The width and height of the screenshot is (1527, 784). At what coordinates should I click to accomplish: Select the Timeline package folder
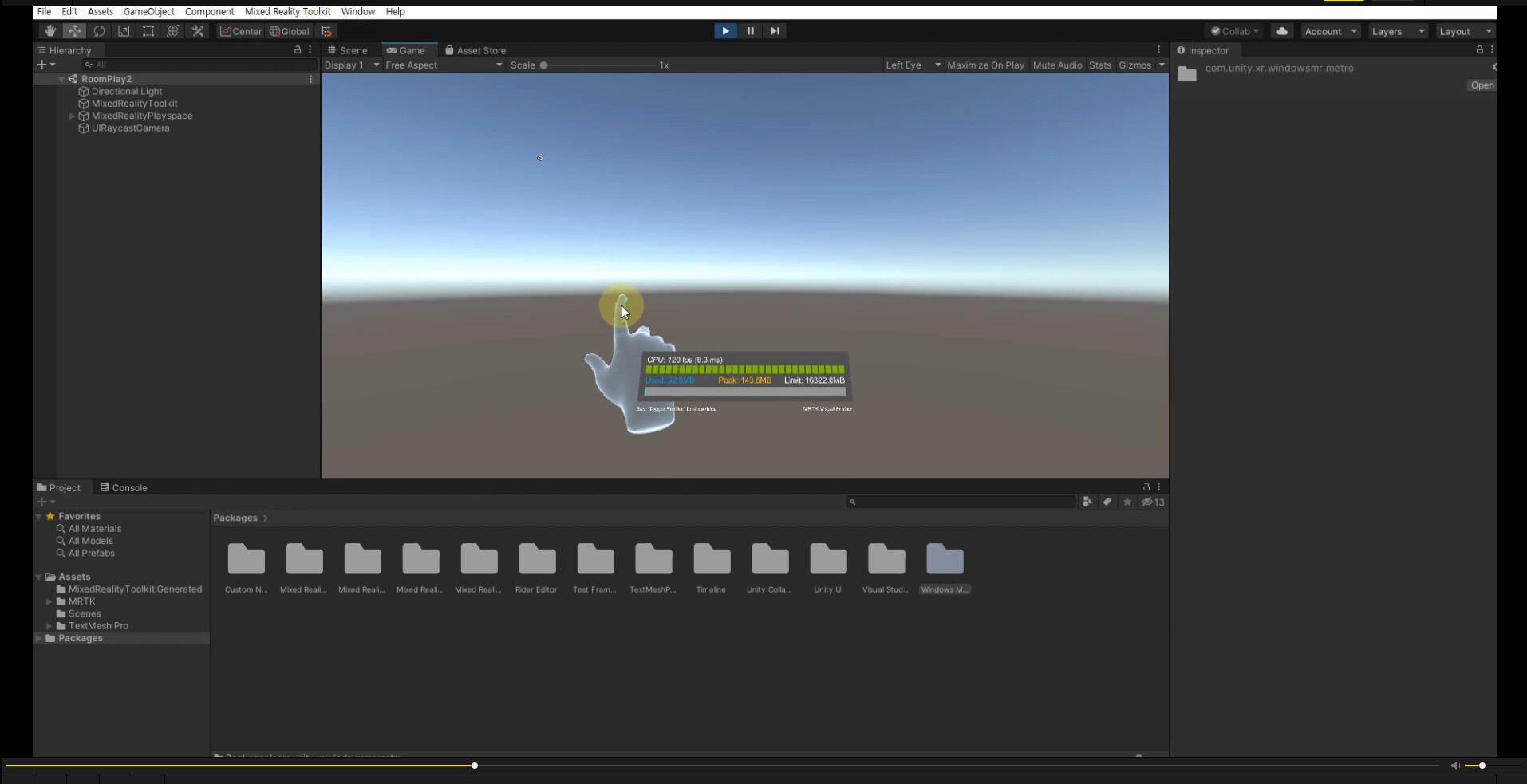[712, 568]
